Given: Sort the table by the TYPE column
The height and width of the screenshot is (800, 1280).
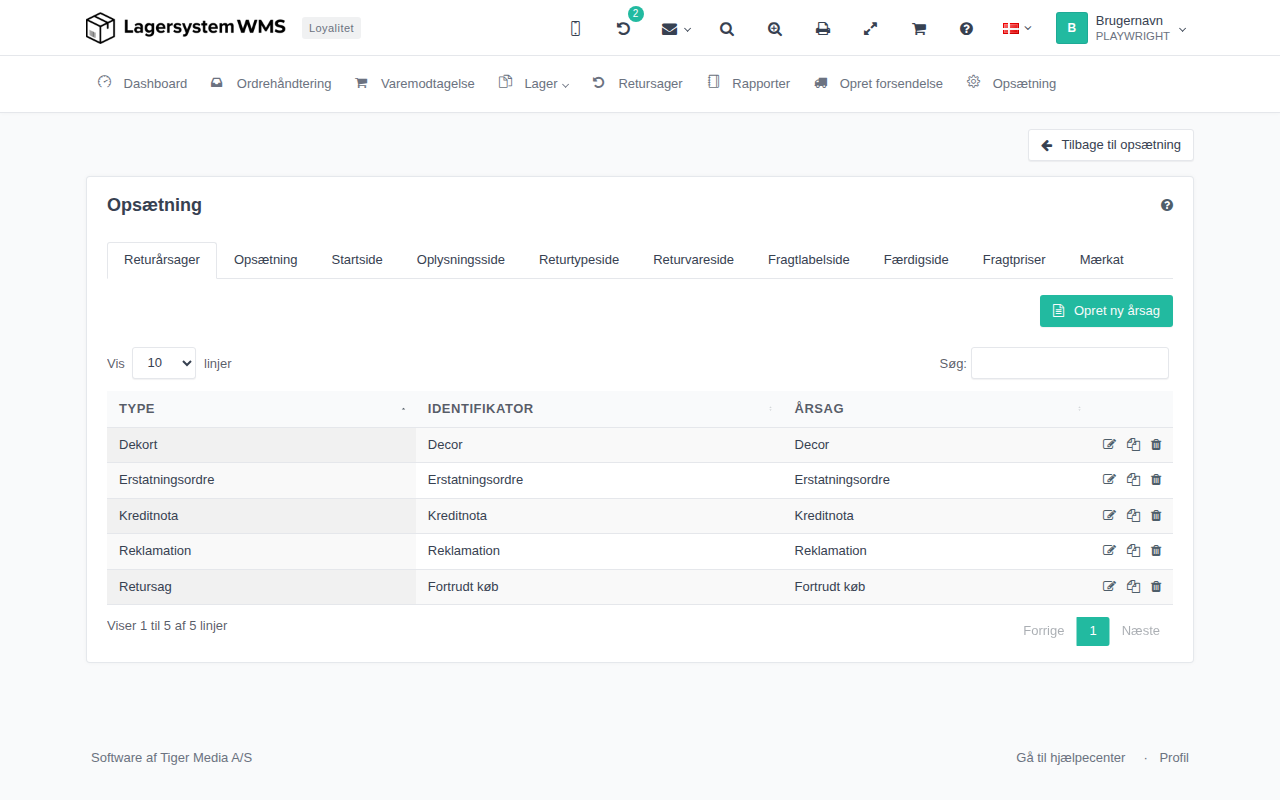Looking at the screenshot, I should [261, 409].
